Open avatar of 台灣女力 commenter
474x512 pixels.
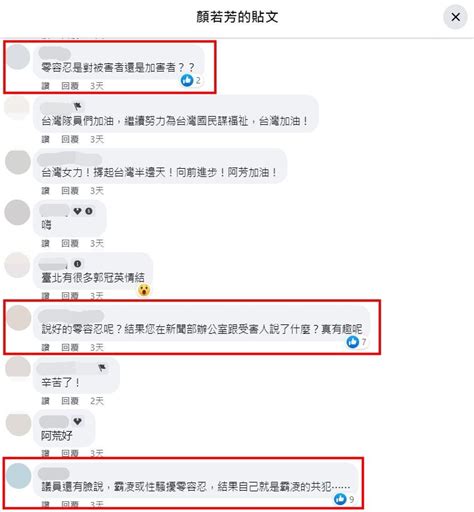[x=18, y=162]
